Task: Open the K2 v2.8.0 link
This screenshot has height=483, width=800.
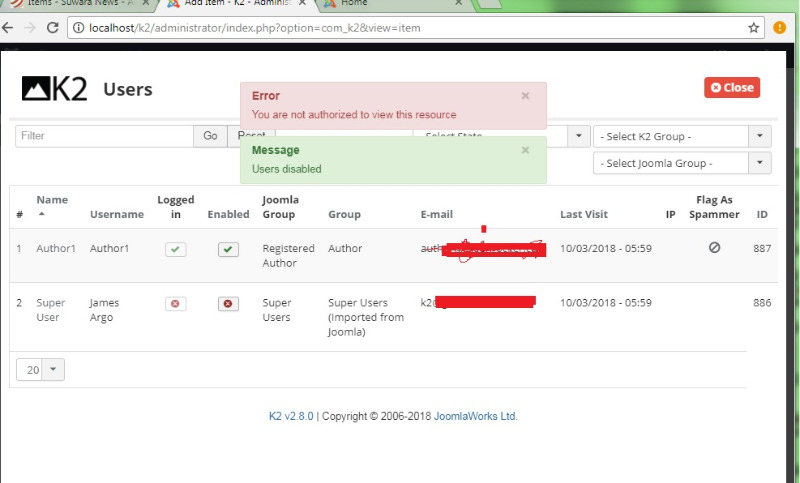Action: [291, 416]
